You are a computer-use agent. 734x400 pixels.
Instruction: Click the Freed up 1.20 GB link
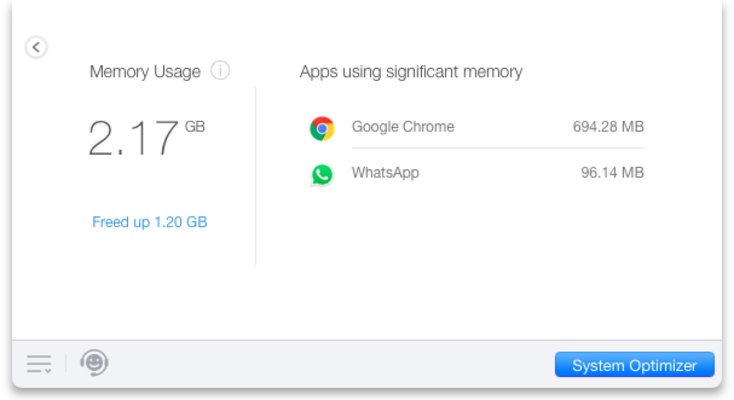149,222
